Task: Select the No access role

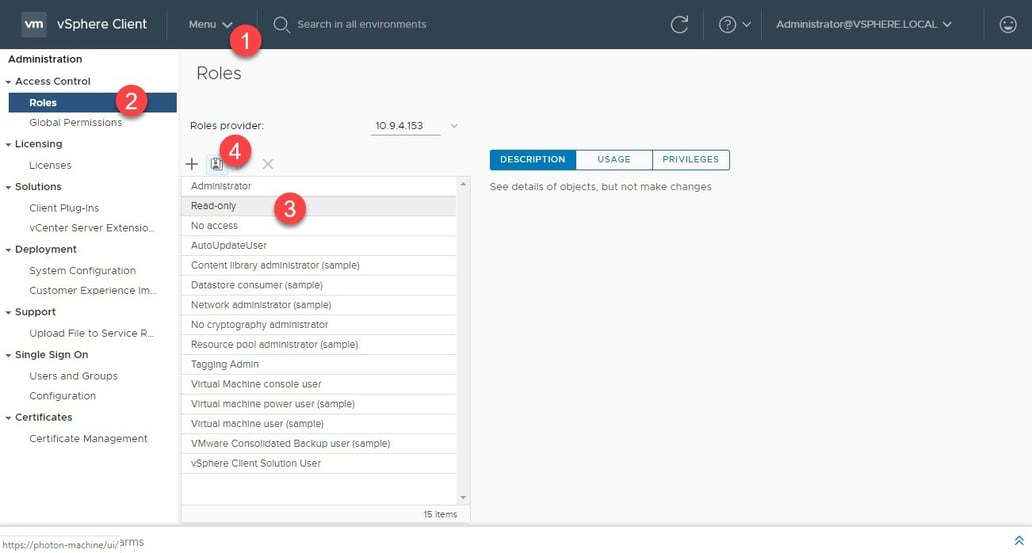Action: 215,226
